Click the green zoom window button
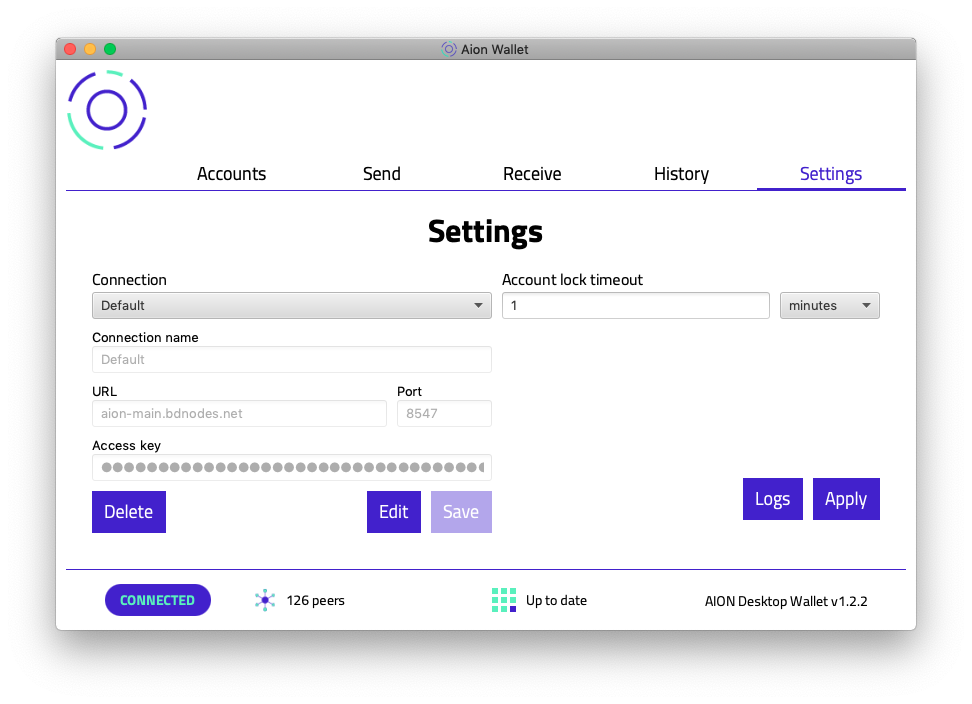 tap(110, 49)
